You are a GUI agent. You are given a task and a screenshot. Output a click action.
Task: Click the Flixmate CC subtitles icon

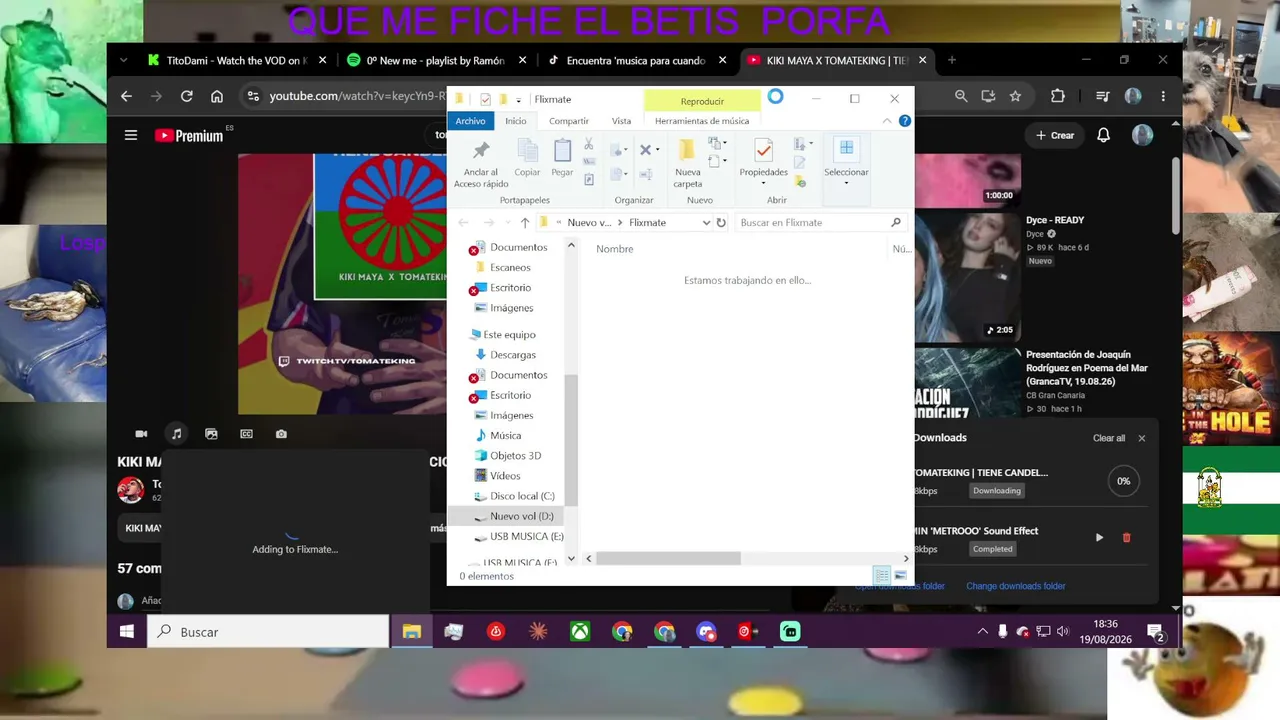[246, 434]
